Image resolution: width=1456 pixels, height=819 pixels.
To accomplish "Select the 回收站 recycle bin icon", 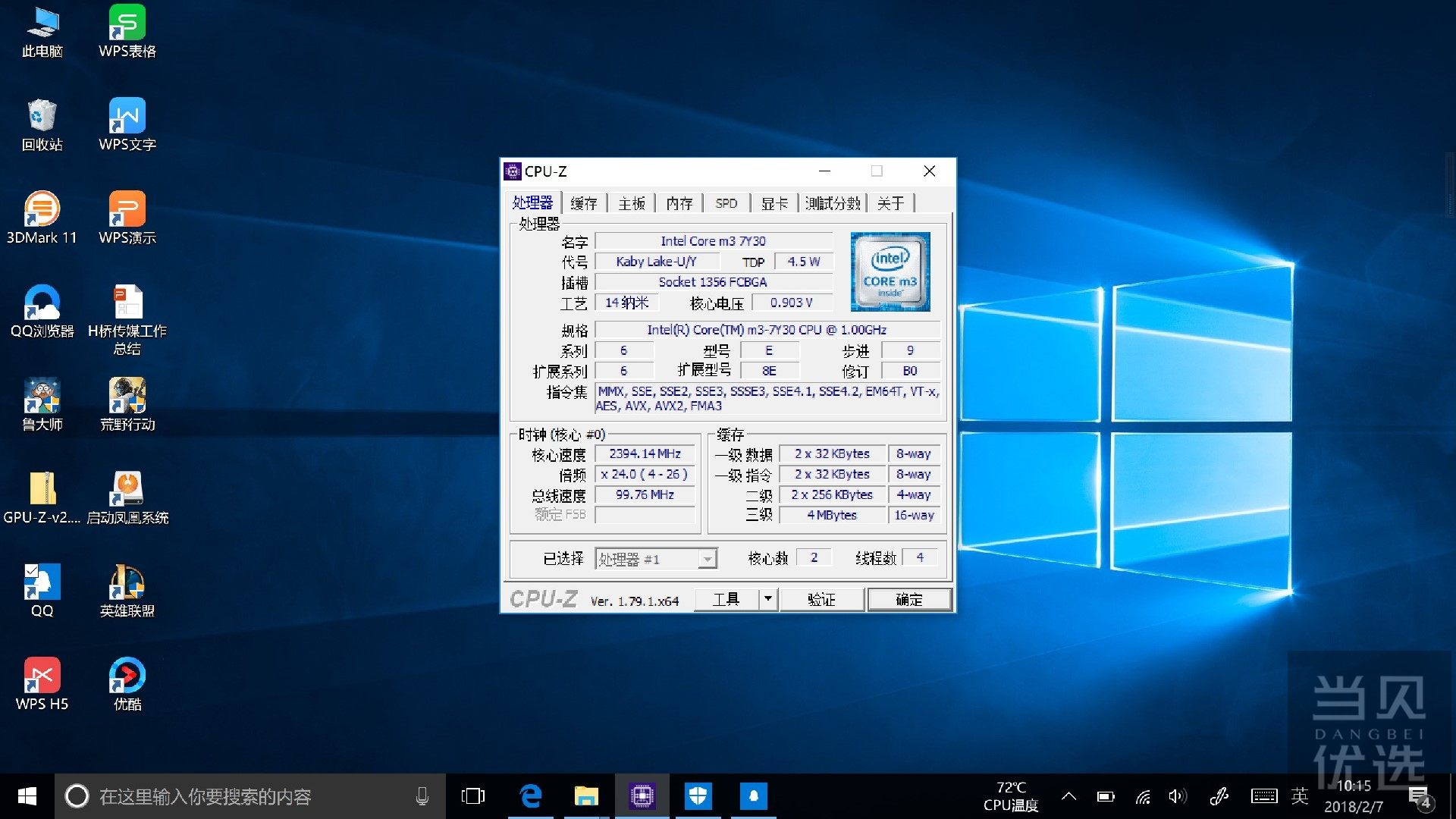I will [x=42, y=125].
